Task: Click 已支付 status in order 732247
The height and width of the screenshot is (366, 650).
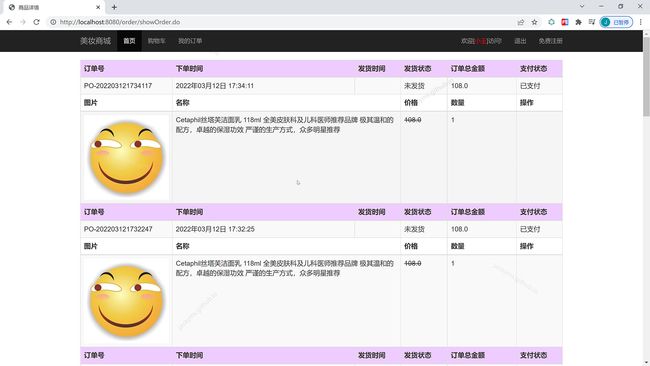Action: (x=530, y=229)
